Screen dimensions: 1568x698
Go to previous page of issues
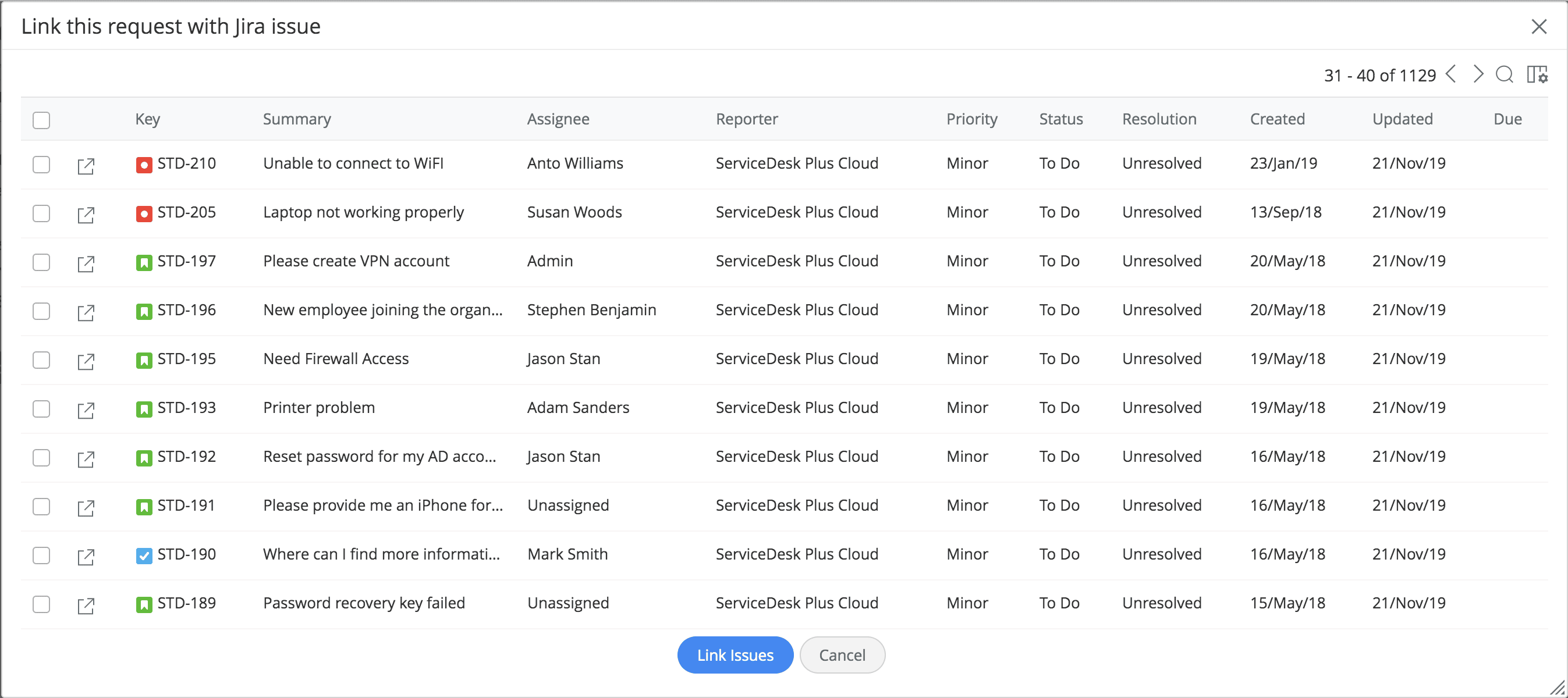click(1451, 74)
